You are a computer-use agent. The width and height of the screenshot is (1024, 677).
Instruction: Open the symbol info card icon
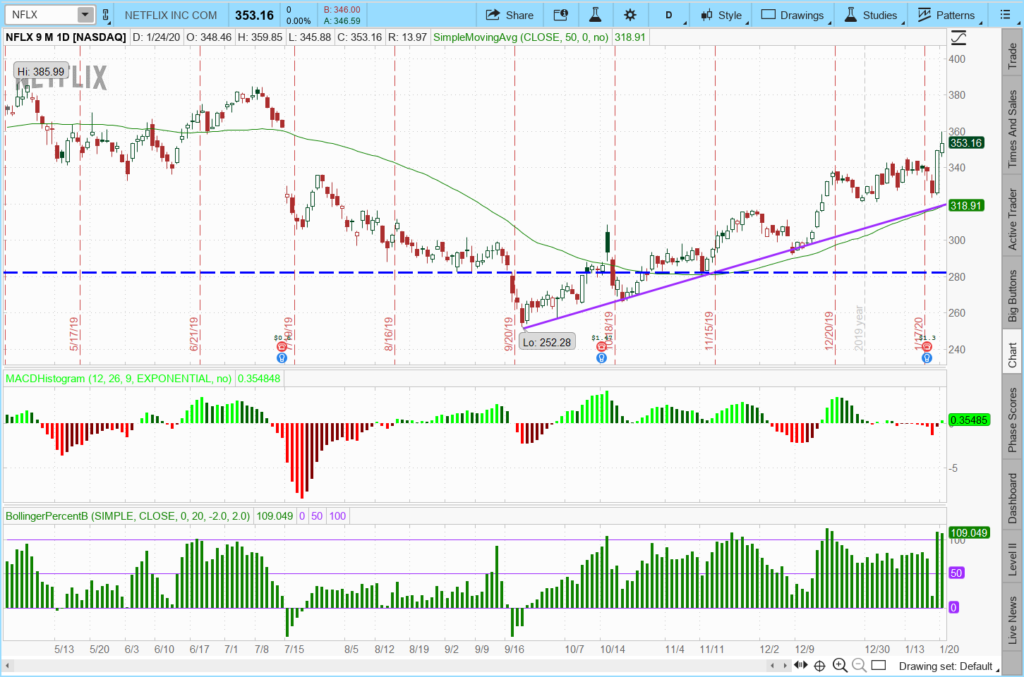[x=560, y=14]
